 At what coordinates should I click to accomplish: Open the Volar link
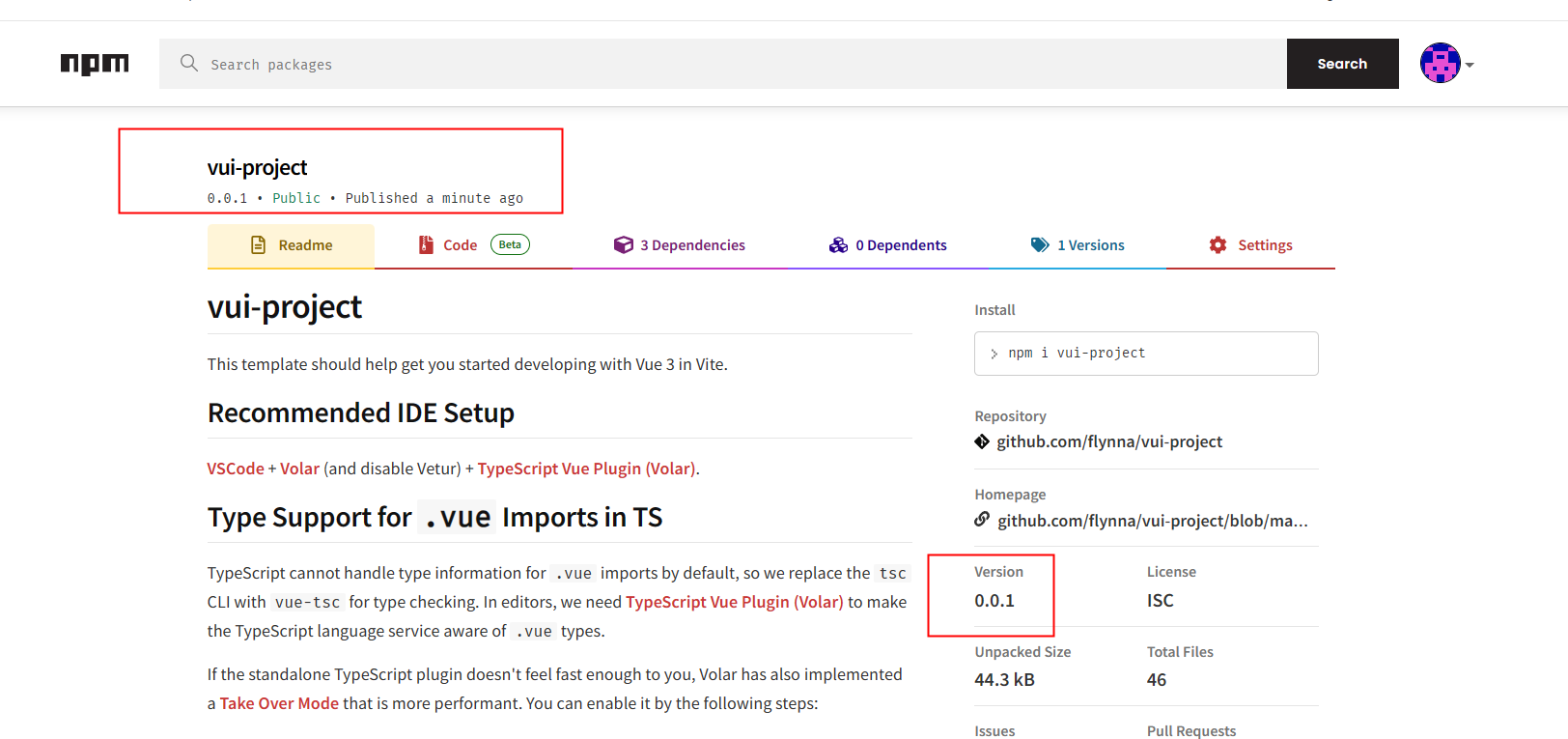click(x=299, y=469)
